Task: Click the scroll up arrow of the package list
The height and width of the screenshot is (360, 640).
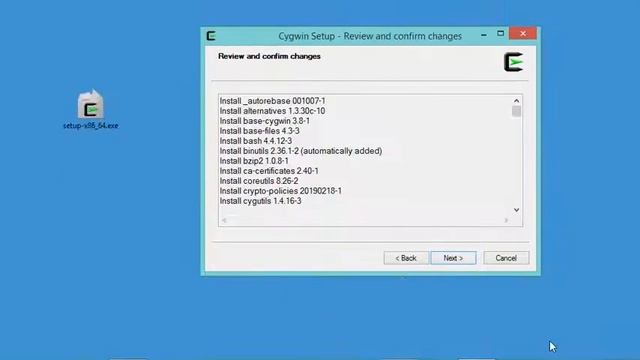Action: [516, 100]
